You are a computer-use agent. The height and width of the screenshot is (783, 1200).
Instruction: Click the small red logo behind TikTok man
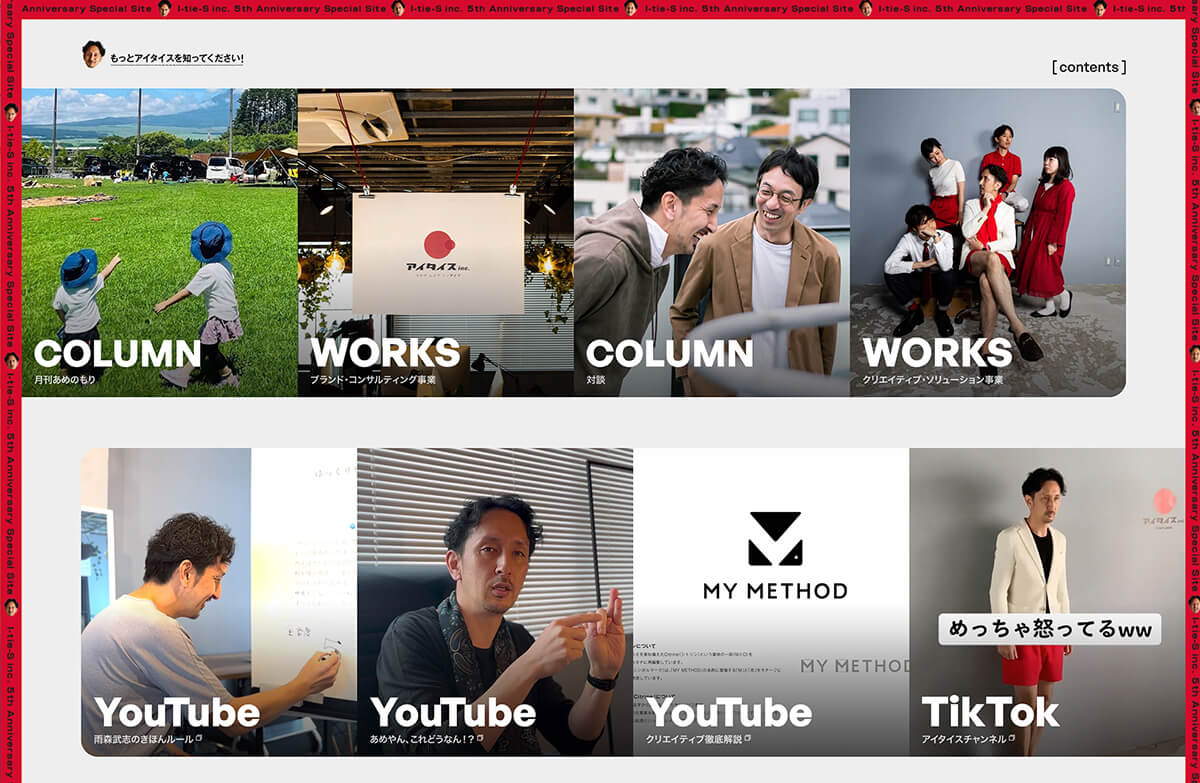tap(1163, 503)
